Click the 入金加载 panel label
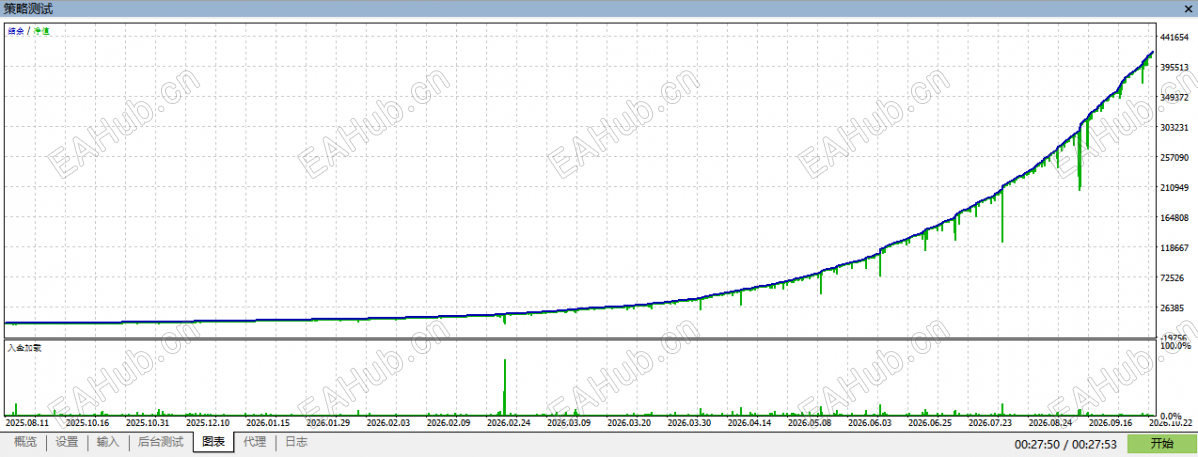This screenshot has height=457, width=1198. pyautogui.click(x=24, y=347)
